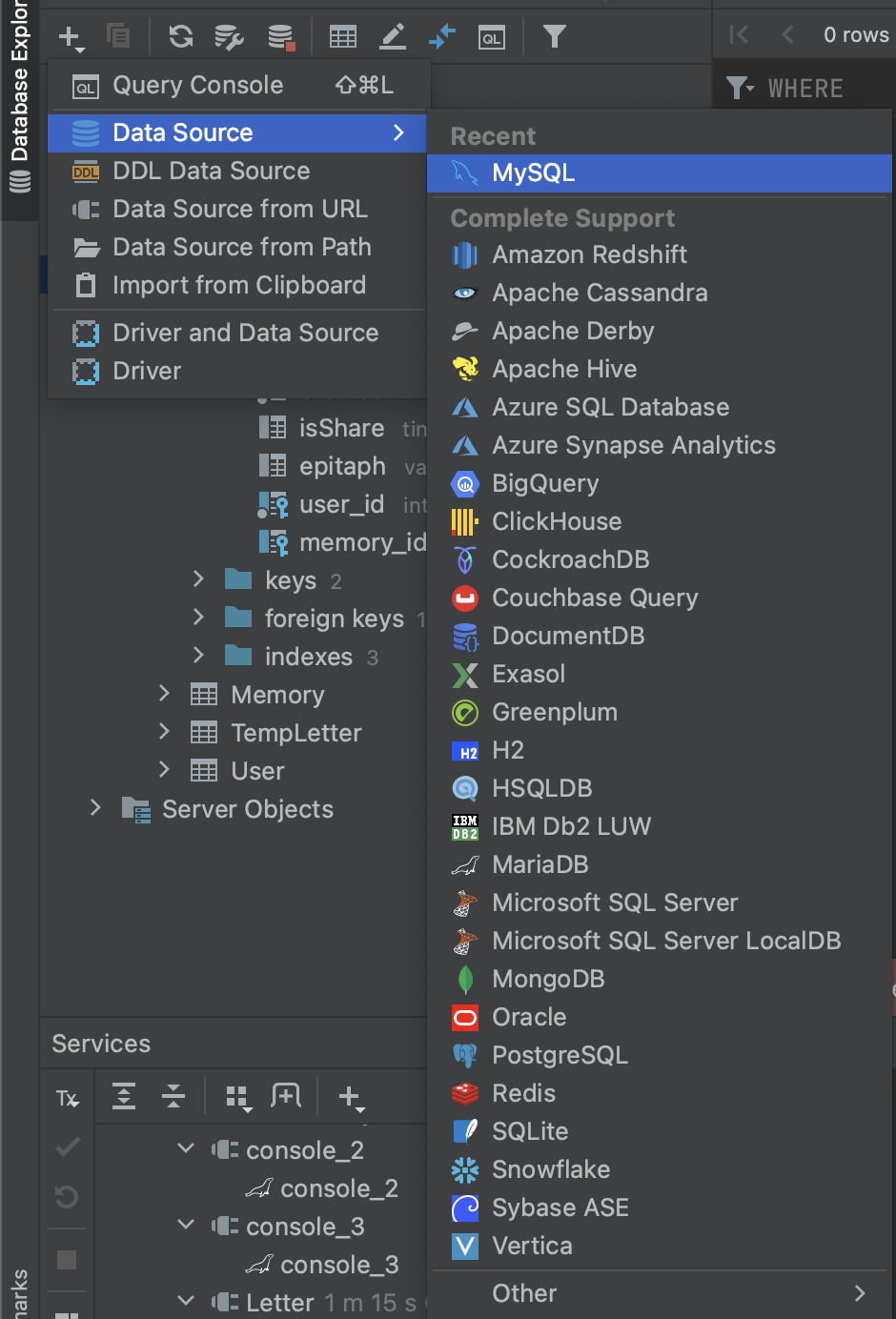Select Import from Clipboard
This screenshot has height=1319, width=896.
(238, 285)
